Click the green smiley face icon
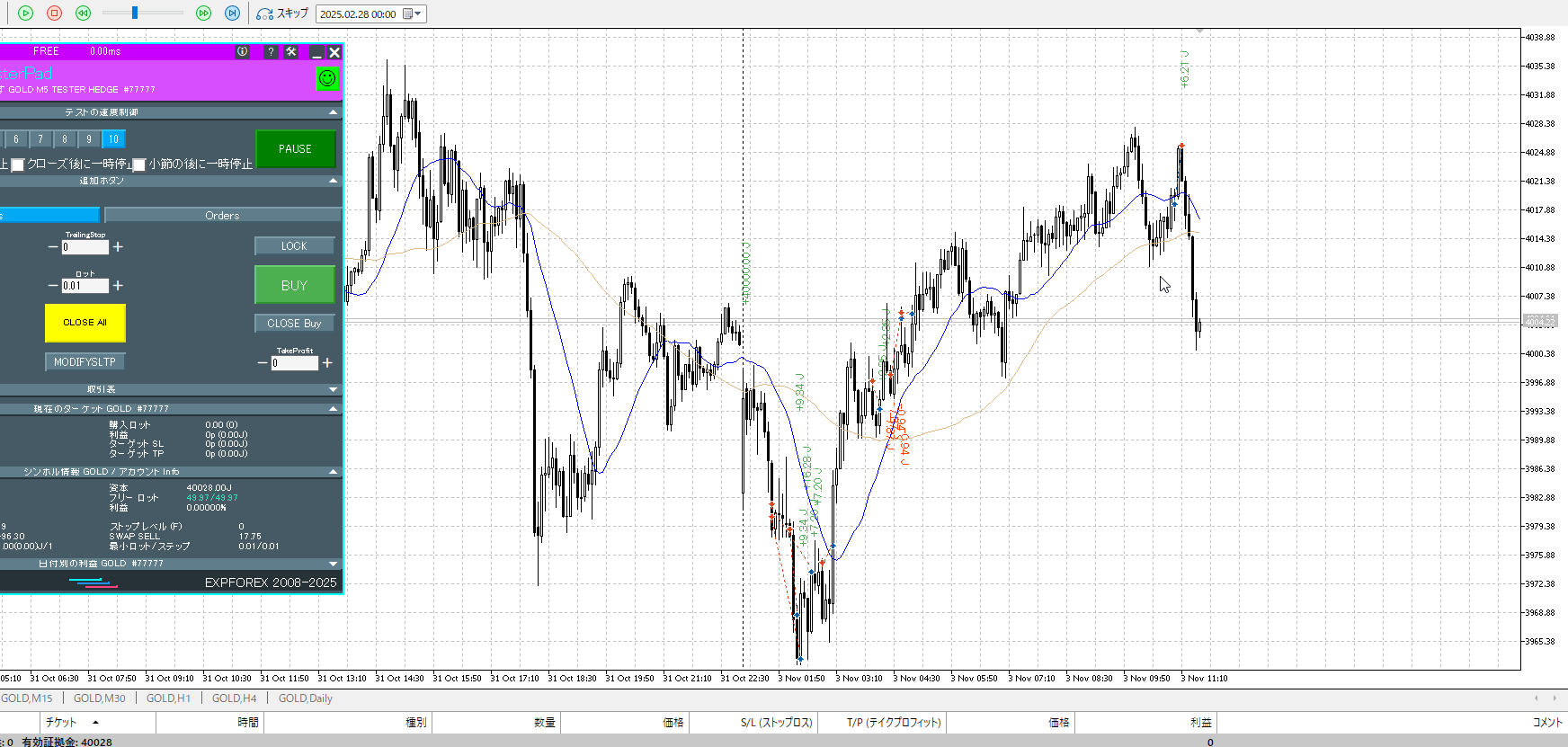Screen dimensions: 1568x747 327,78
